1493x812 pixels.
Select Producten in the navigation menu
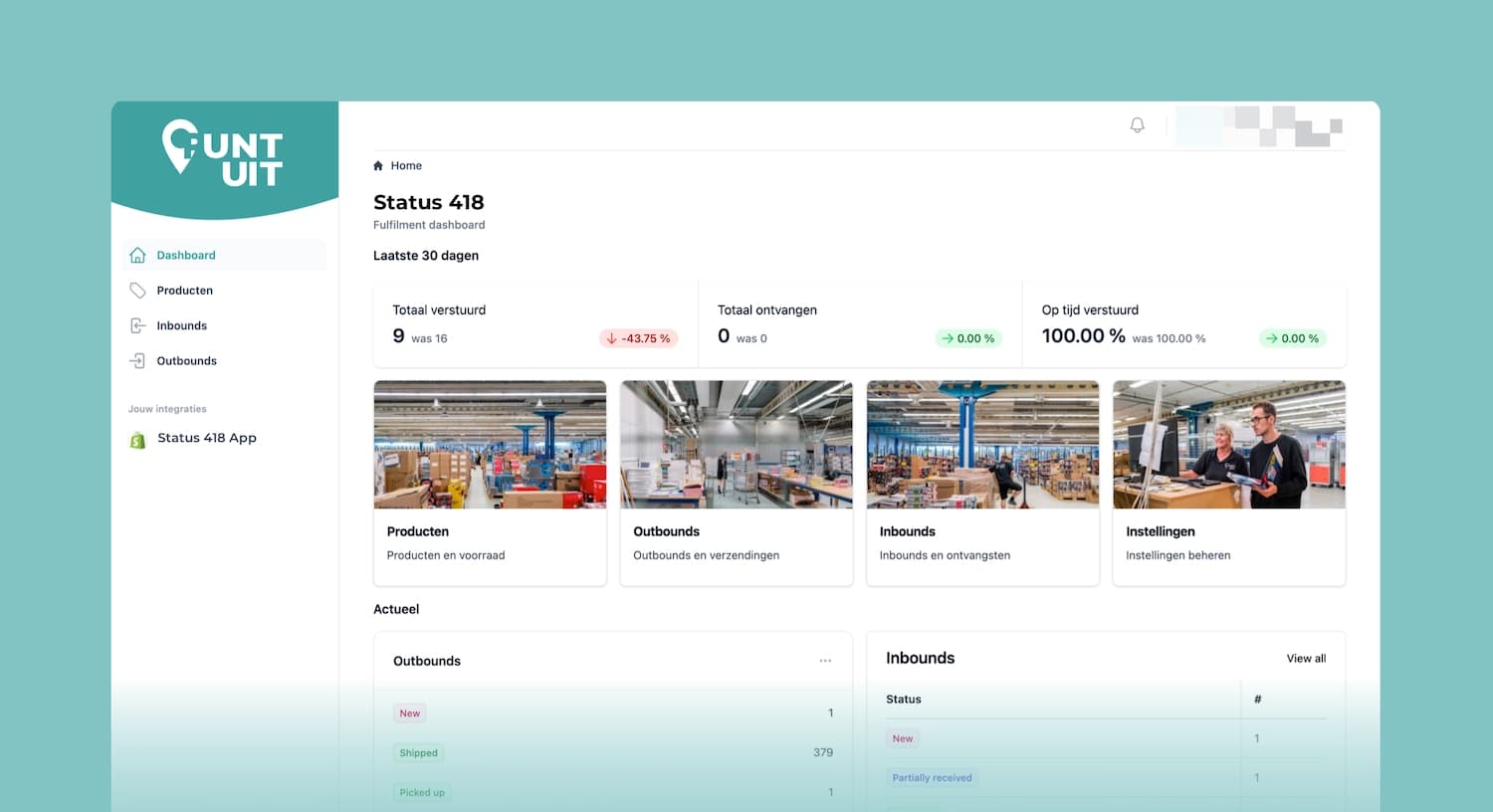(184, 290)
